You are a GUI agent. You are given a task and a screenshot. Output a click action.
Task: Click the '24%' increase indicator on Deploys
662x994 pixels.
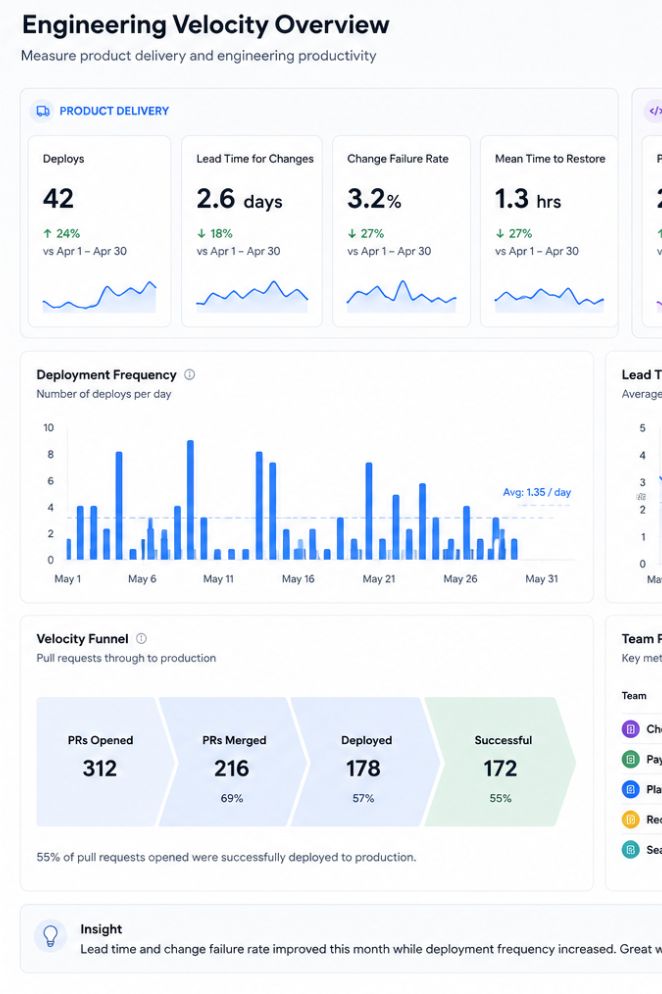(x=62, y=233)
